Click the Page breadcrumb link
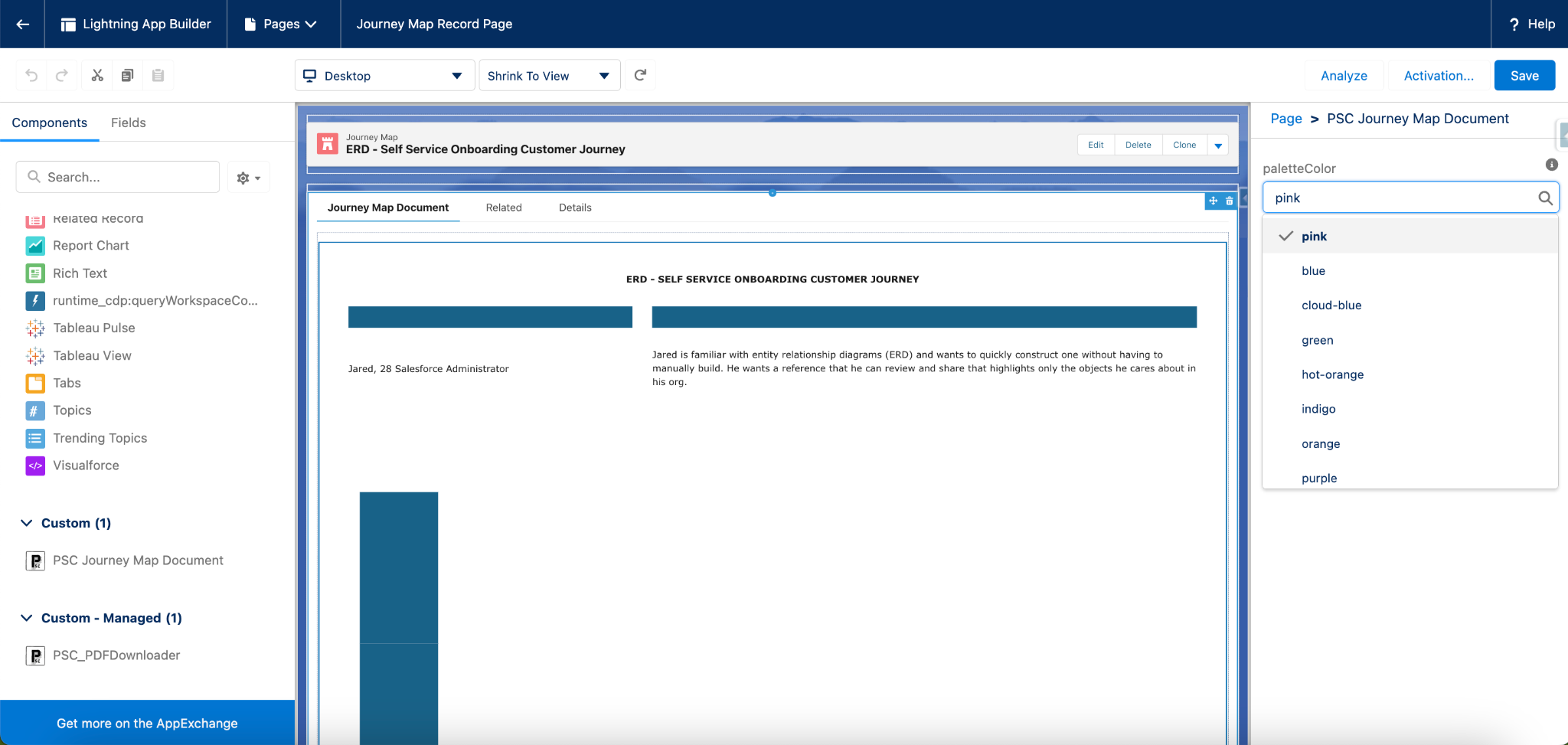 [x=1286, y=119]
